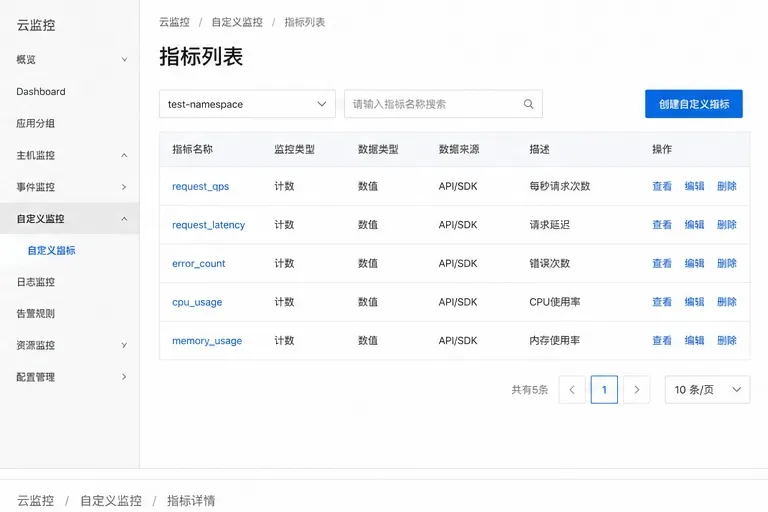Click 创建自定义指标 button

pos(694,104)
